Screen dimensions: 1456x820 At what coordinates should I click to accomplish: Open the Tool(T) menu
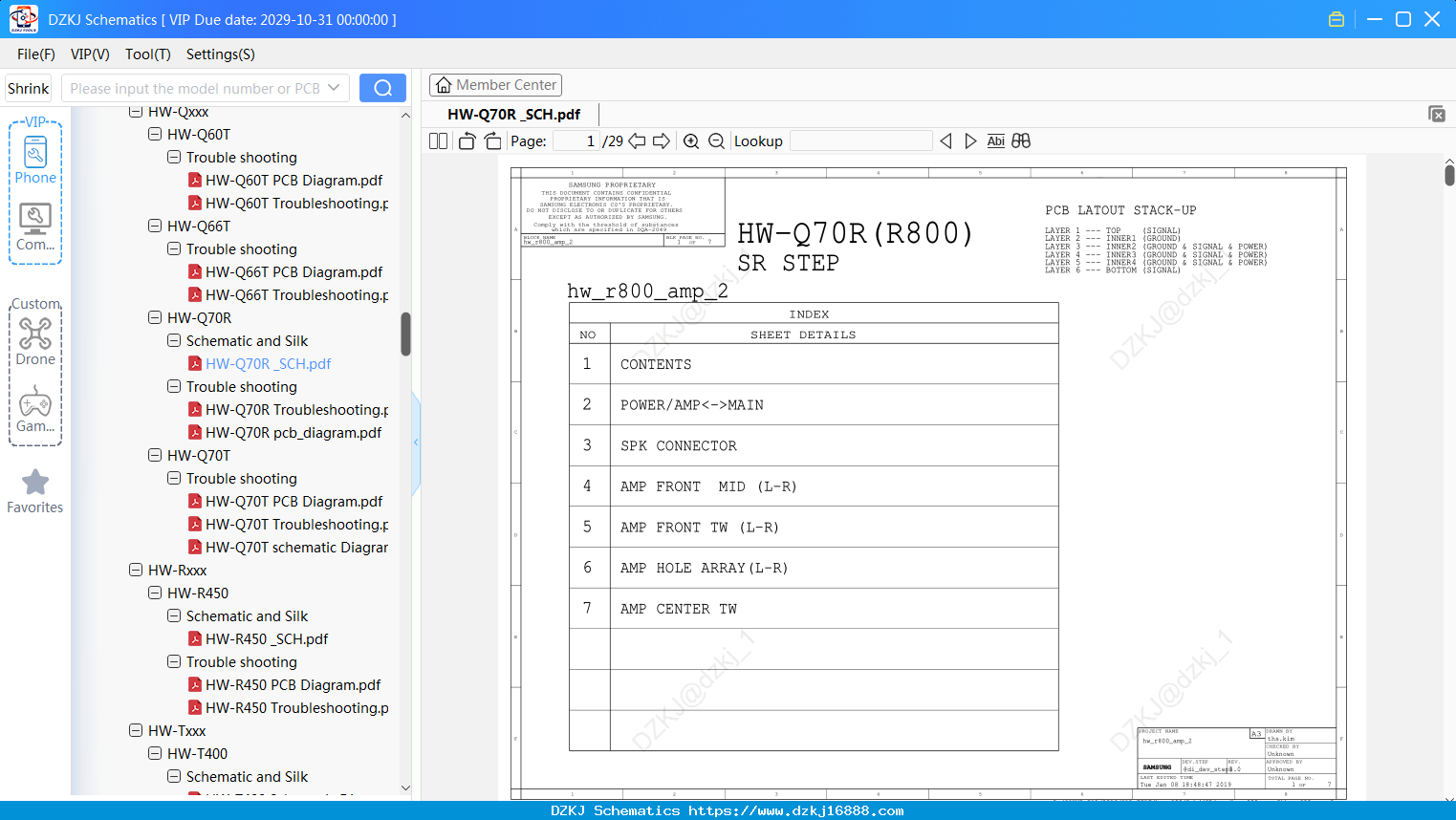[148, 54]
